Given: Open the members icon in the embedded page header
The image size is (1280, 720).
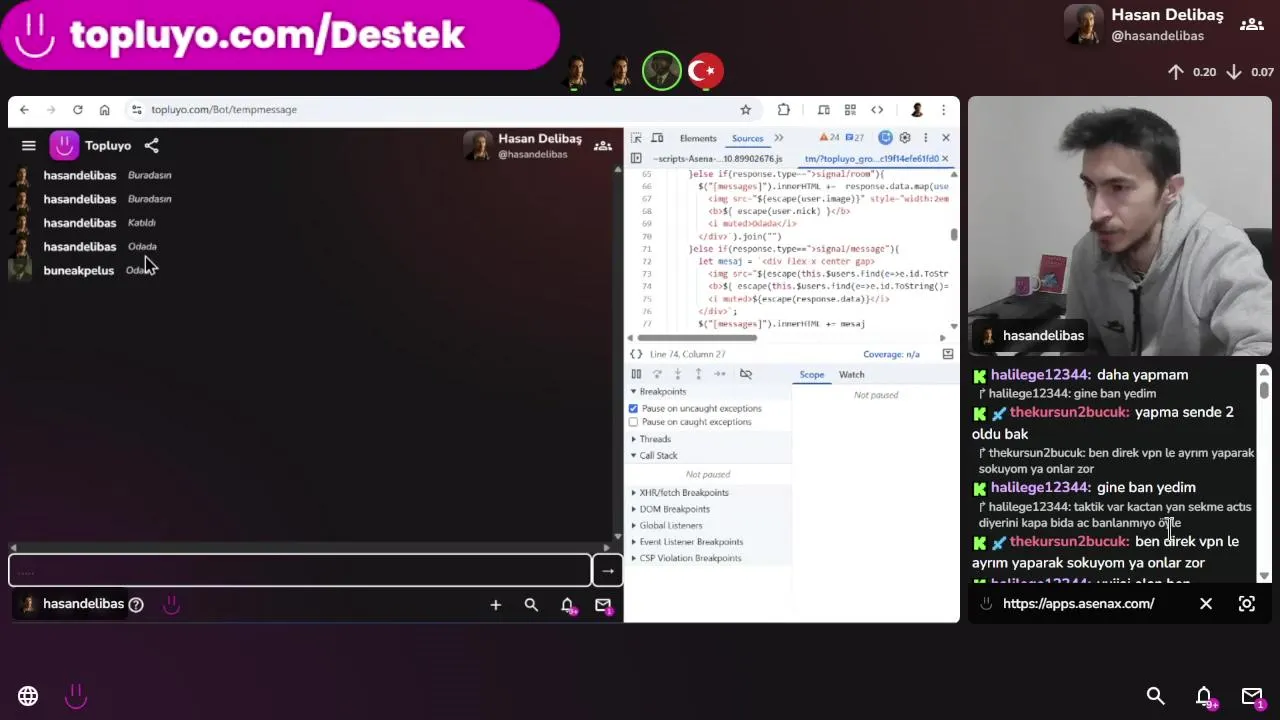Looking at the screenshot, I should [x=602, y=146].
